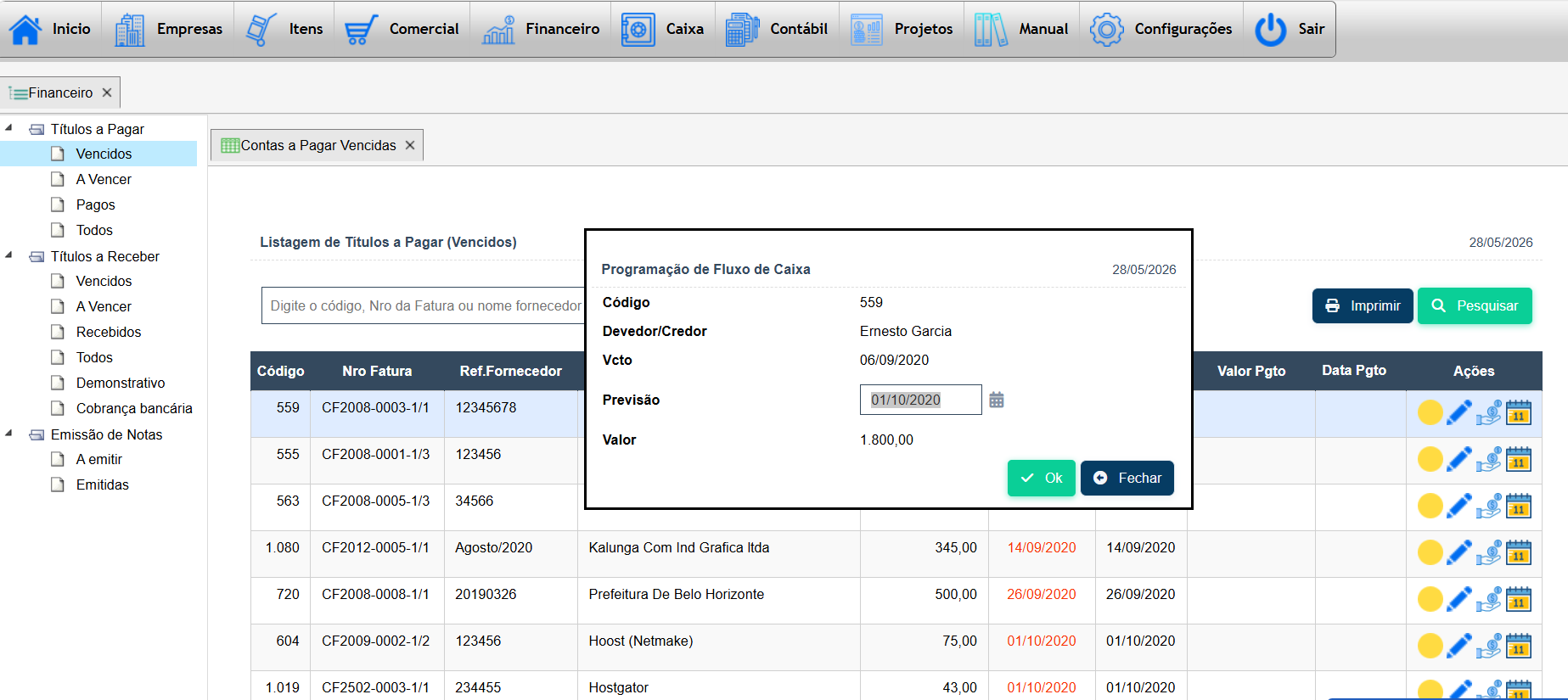
Task: Click the pencil edit icon in Kalunga row
Action: tap(1459, 553)
